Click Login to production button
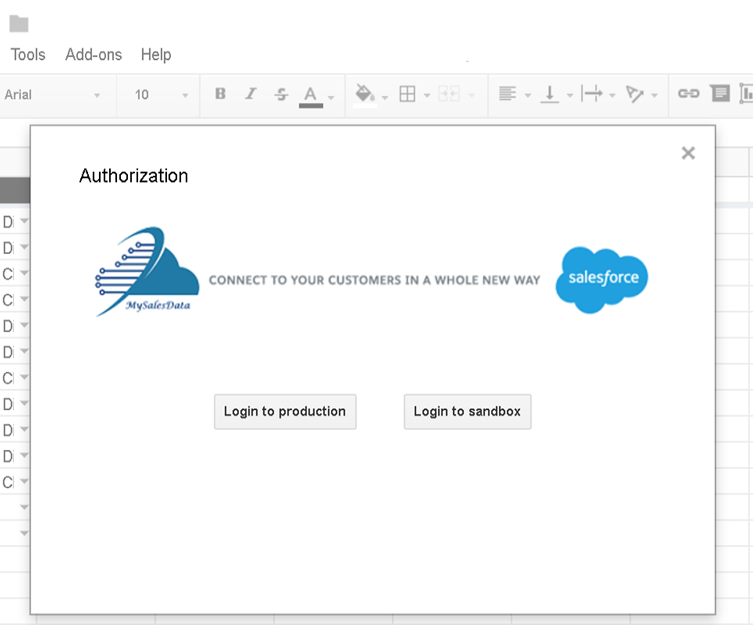The height and width of the screenshot is (625, 753). pyautogui.click(x=285, y=412)
